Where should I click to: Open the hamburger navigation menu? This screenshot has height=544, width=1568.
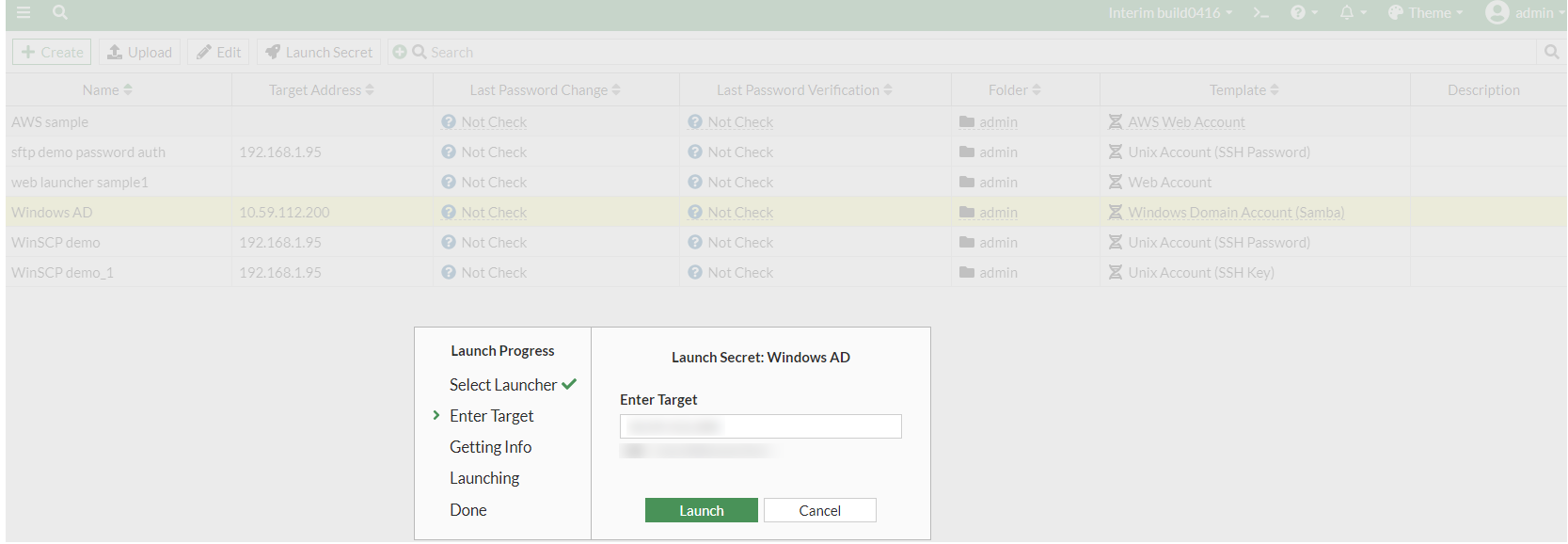pyautogui.click(x=24, y=12)
